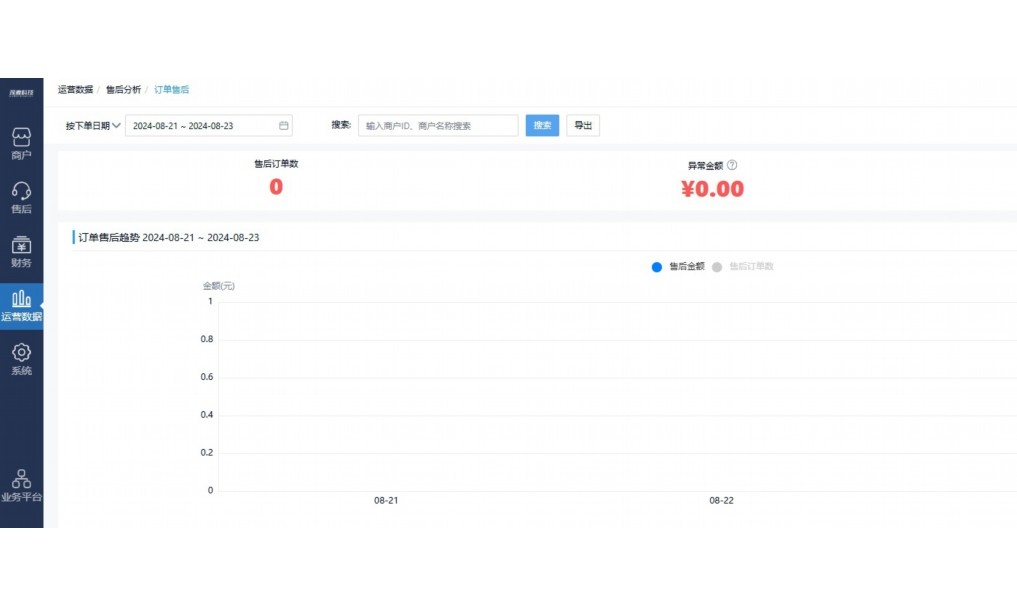Open the 业务平台 (Business Platform) sidebar icon

21,483
